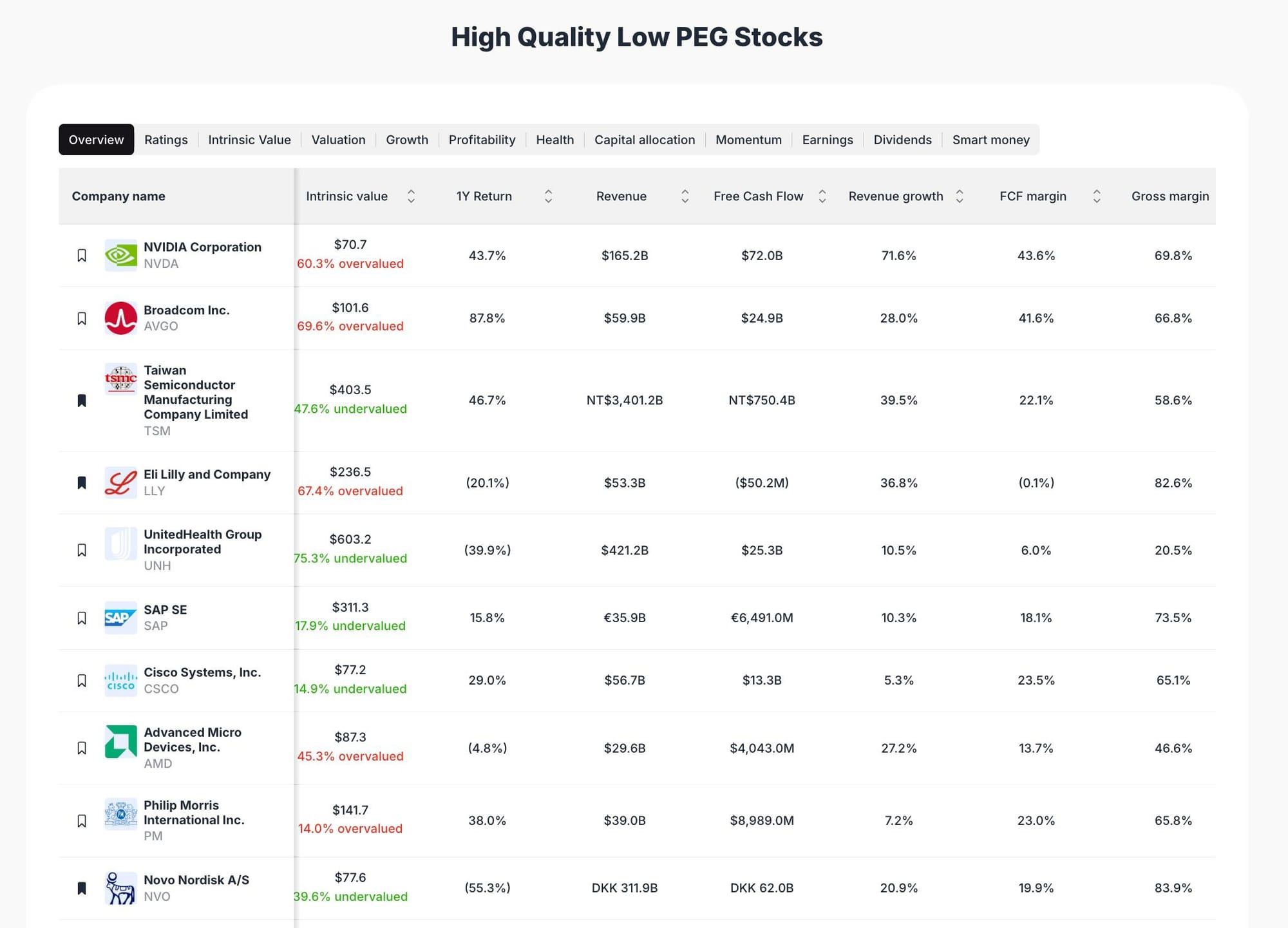Viewport: 1288px width, 928px height.
Task: Click NVIDIA's 60.3% overvalued indicator
Action: click(350, 263)
